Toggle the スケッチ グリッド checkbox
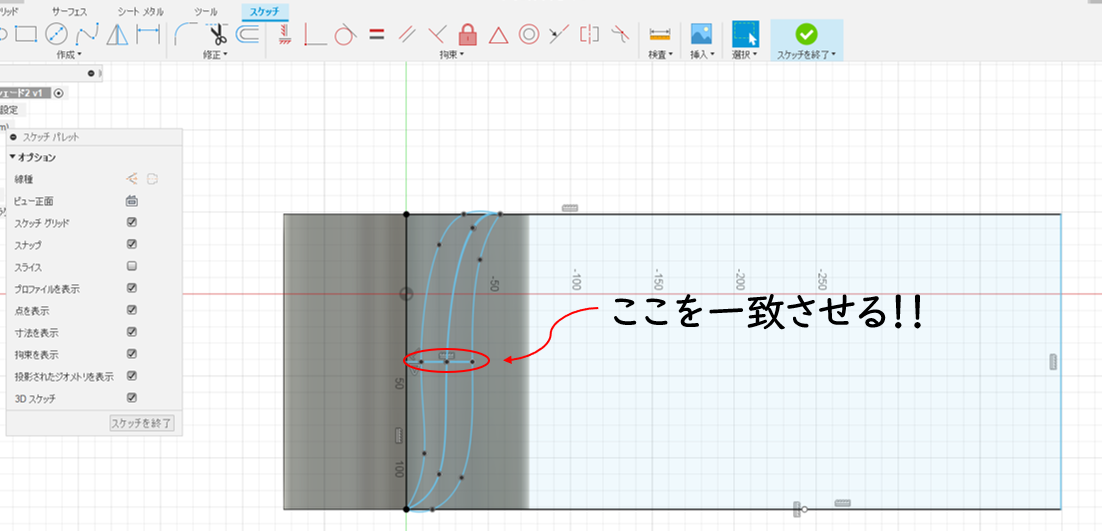The height and width of the screenshot is (531, 1102). point(131,223)
